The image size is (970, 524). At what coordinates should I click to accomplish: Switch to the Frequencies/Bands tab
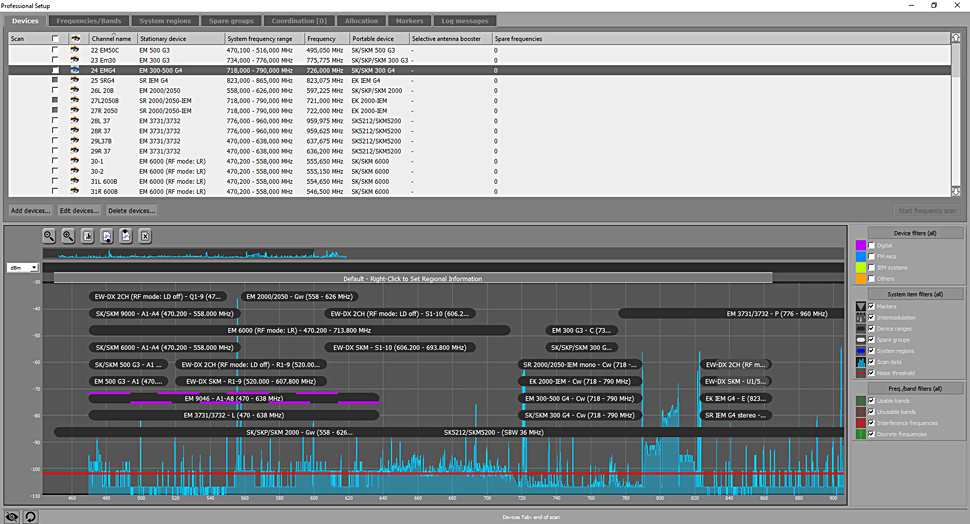89,21
